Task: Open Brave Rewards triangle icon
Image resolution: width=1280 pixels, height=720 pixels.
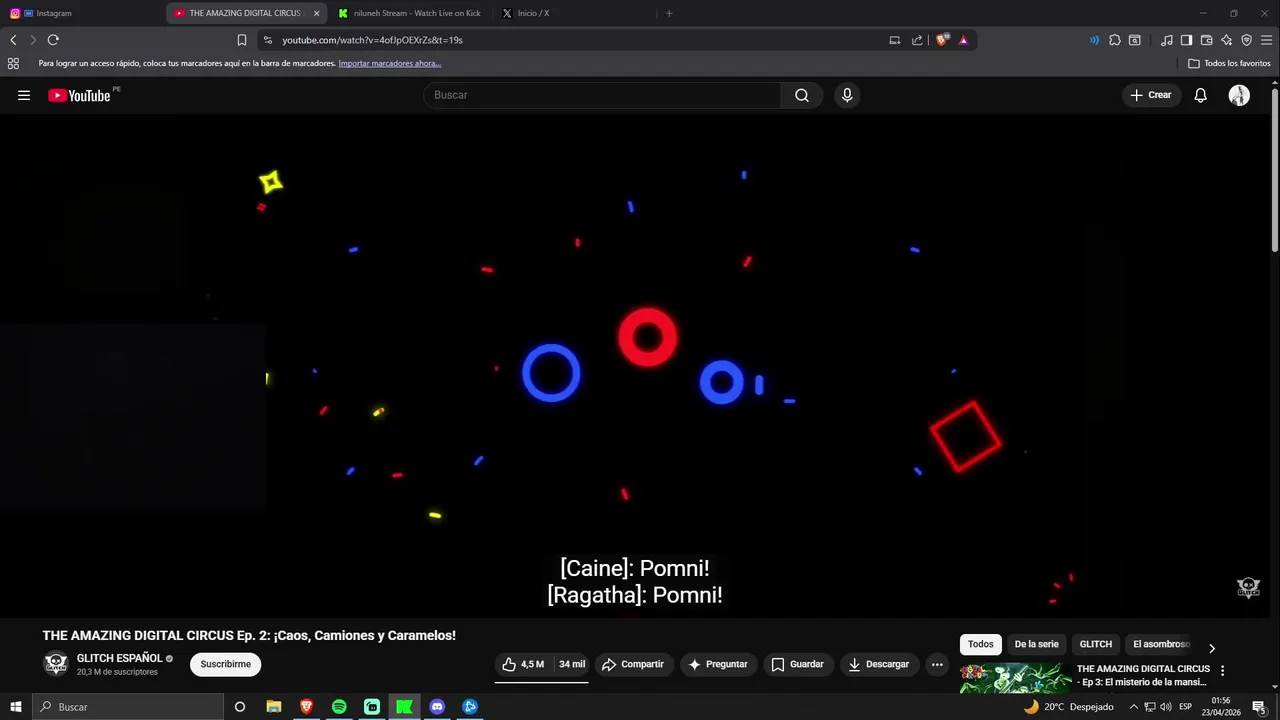Action: 963,40
